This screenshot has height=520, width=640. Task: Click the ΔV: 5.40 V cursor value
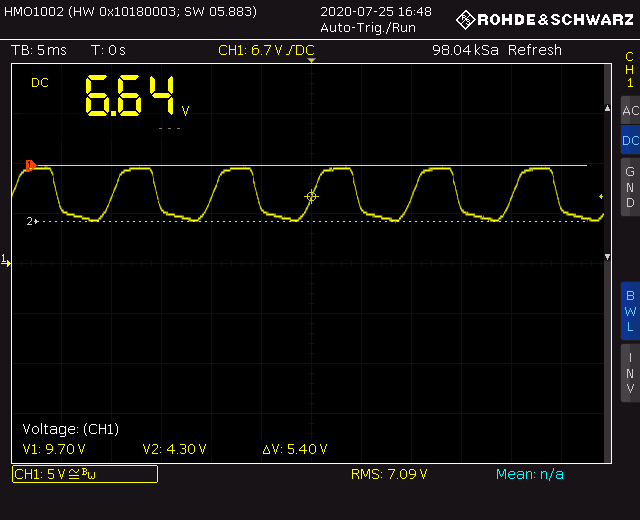[x=295, y=449]
